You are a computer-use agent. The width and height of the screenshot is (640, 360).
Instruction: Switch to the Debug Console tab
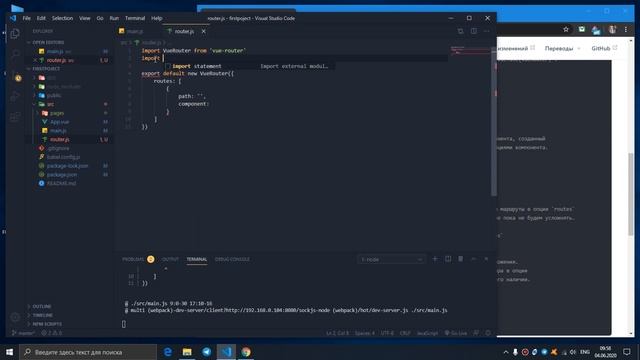pyautogui.click(x=232, y=259)
